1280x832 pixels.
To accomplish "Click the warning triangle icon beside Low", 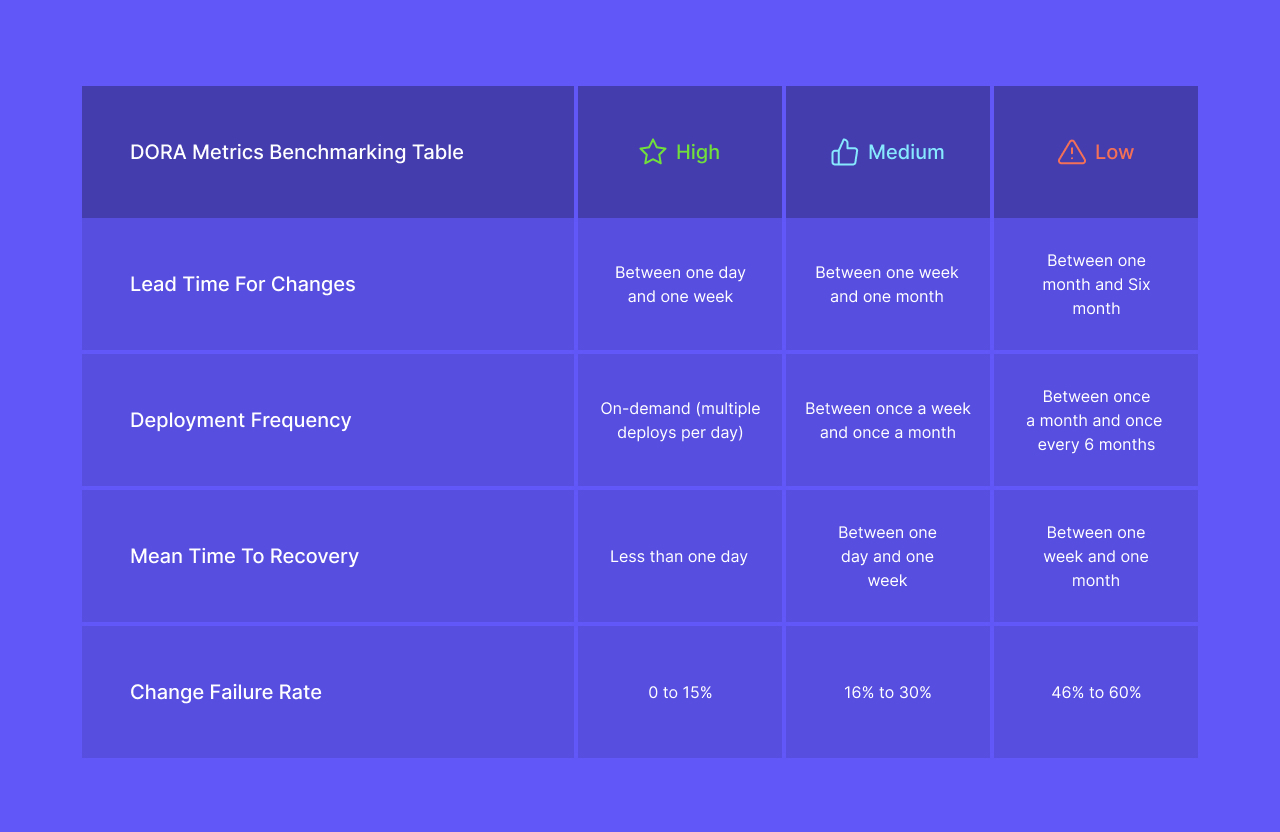I will coord(1071,152).
